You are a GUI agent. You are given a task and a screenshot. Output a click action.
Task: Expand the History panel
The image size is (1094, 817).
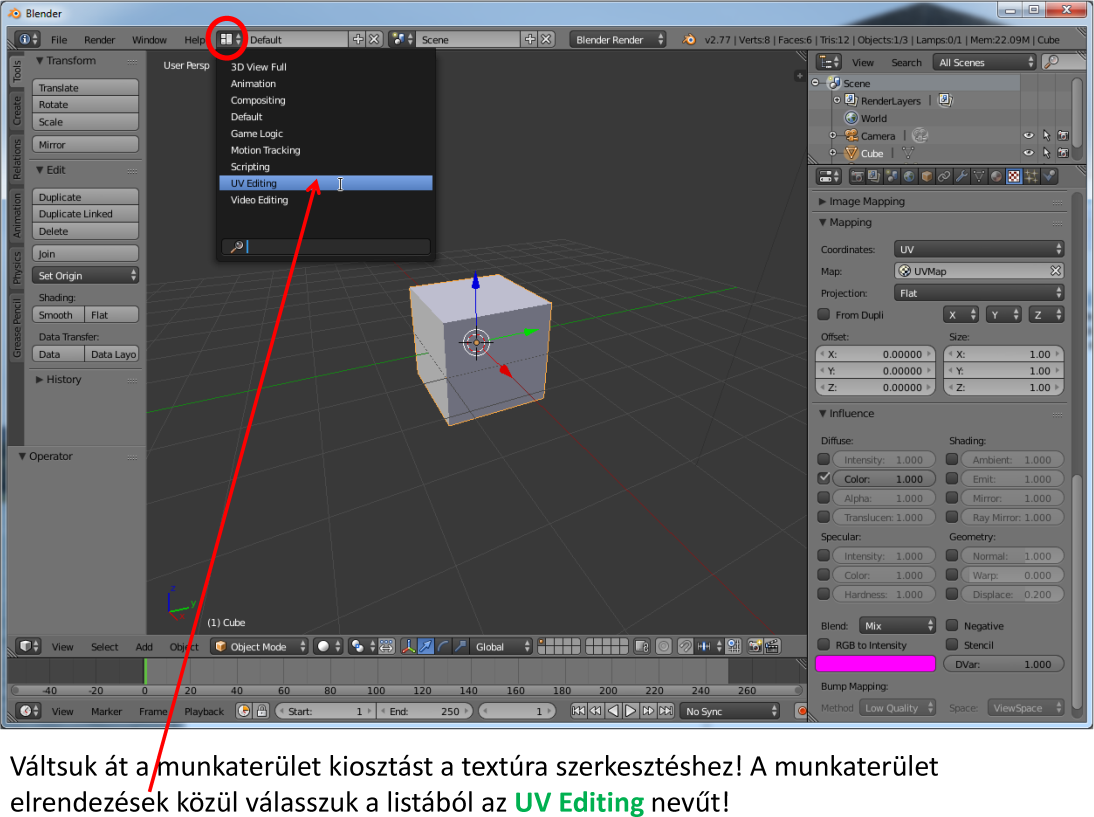(x=59, y=380)
